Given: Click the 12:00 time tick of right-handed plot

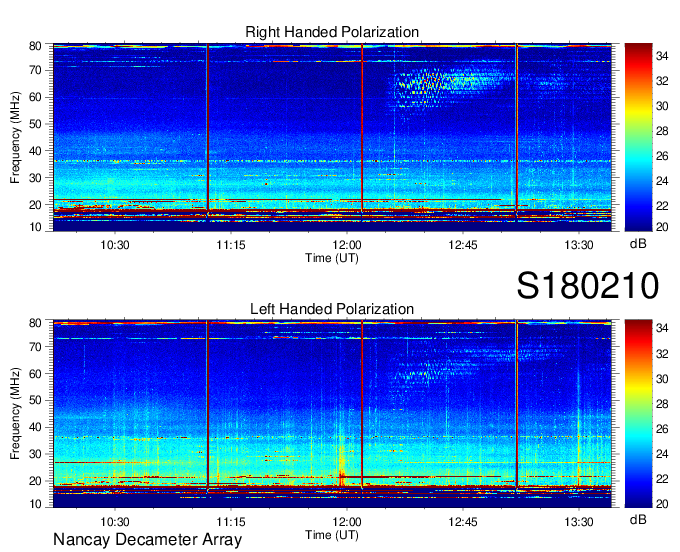Looking at the screenshot, I should [347, 245].
